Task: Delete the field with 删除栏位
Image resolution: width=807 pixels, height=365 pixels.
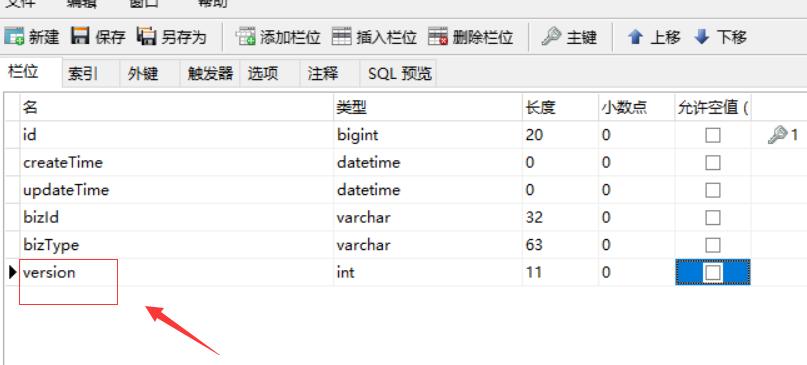Action: click(x=470, y=37)
